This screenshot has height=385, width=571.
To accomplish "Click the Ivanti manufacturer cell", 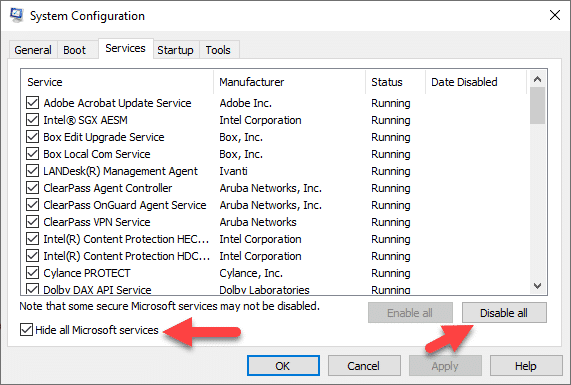I will coord(233,171).
